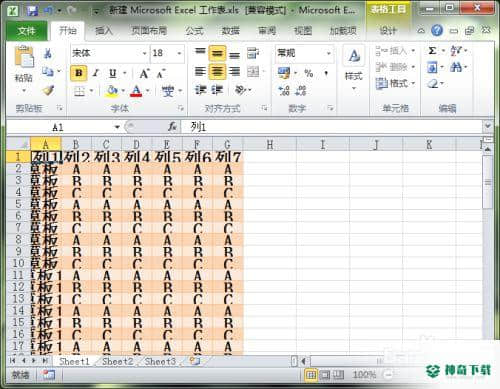Click the Find binoculars icon
Screen dimensions: 500x389
[455, 67]
